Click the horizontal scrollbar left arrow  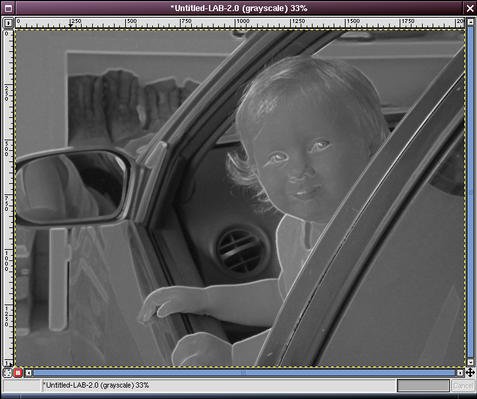[29, 373]
